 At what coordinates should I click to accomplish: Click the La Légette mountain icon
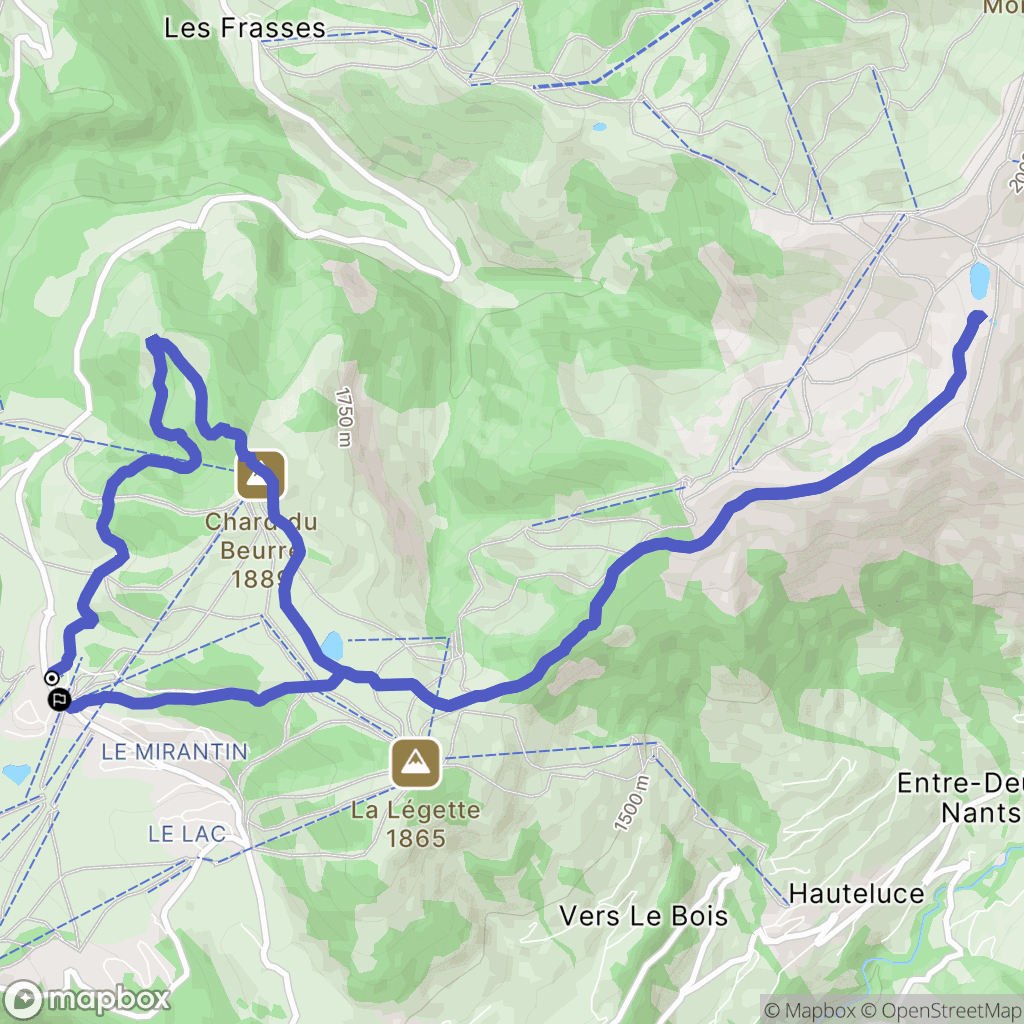tap(415, 763)
